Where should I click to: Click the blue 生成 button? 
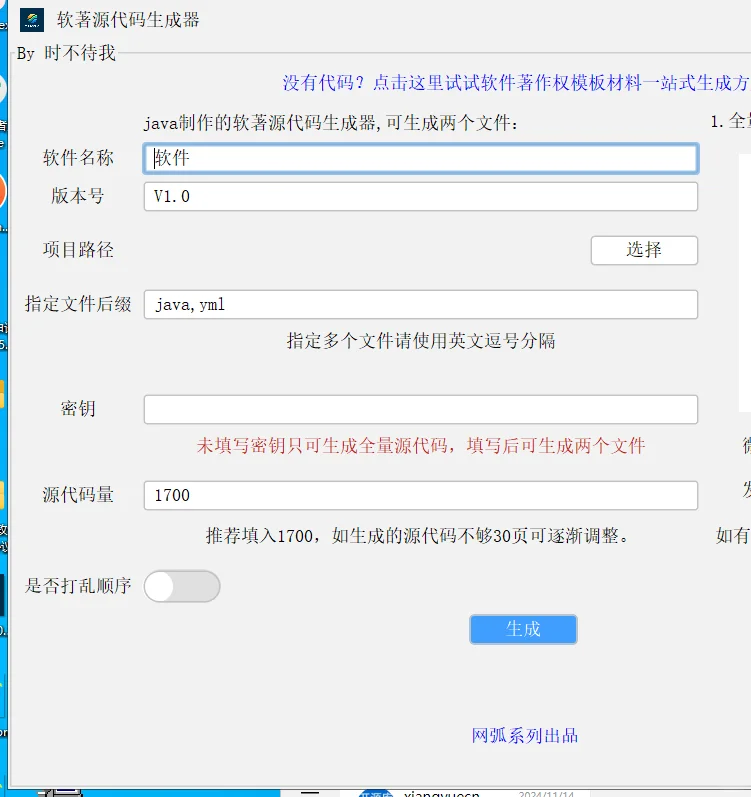(x=523, y=629)
